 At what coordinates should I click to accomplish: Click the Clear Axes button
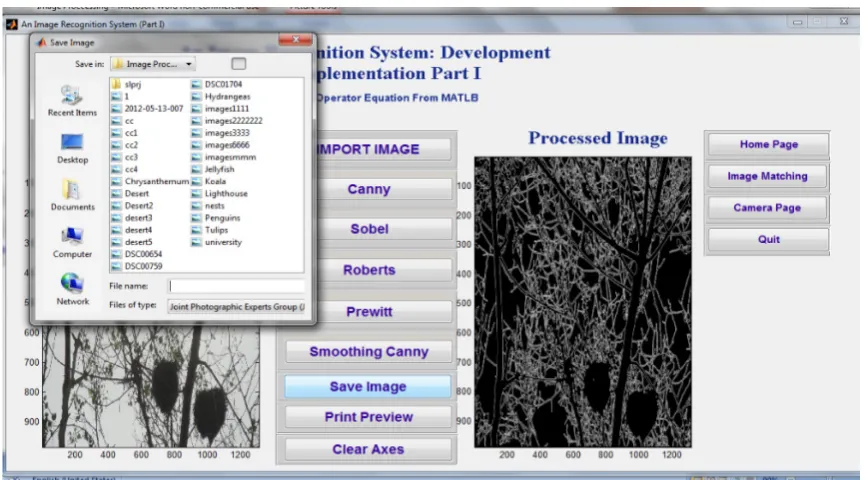pos(369,450)
